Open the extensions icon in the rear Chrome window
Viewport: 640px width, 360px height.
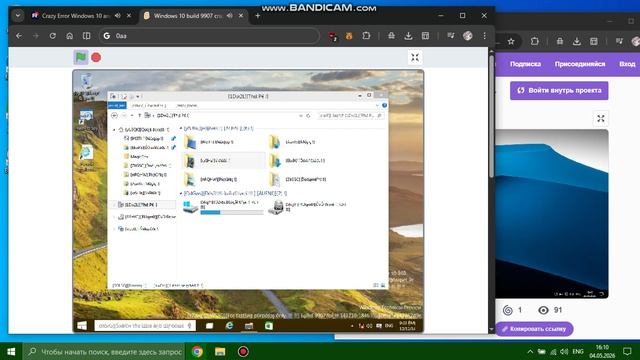tap(535, 41)
